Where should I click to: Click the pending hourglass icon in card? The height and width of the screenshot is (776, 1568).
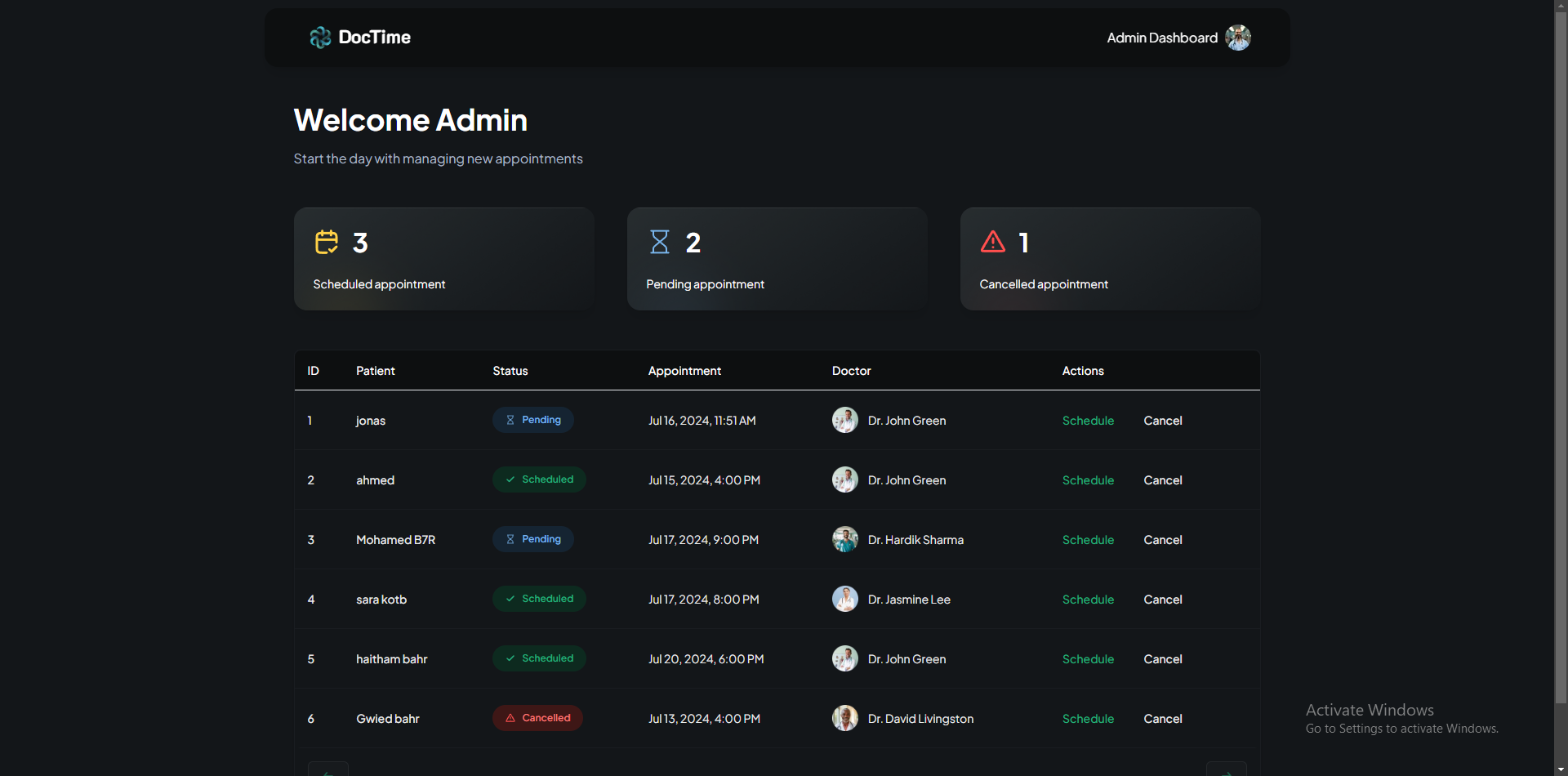pos(660,242)
